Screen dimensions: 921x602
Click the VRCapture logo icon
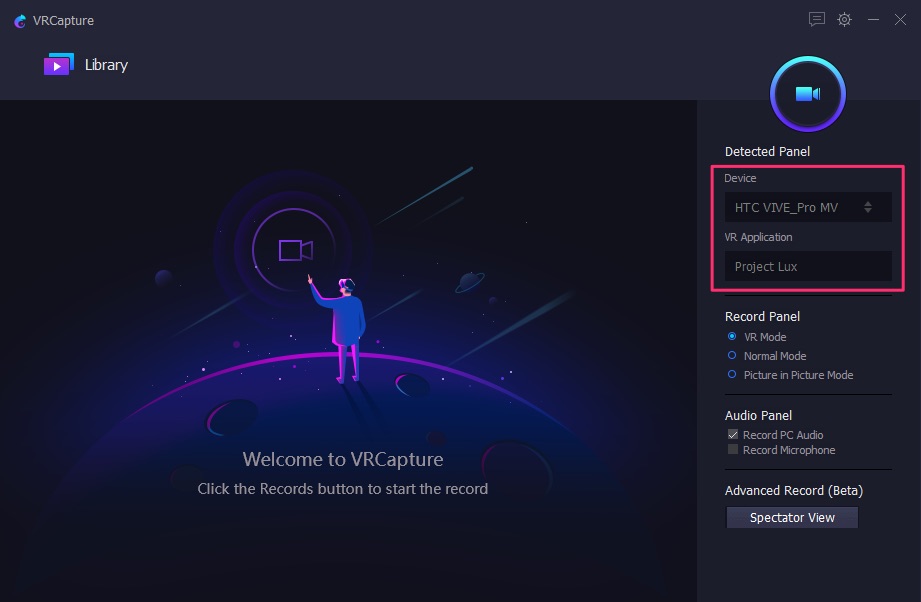(20, 21)
